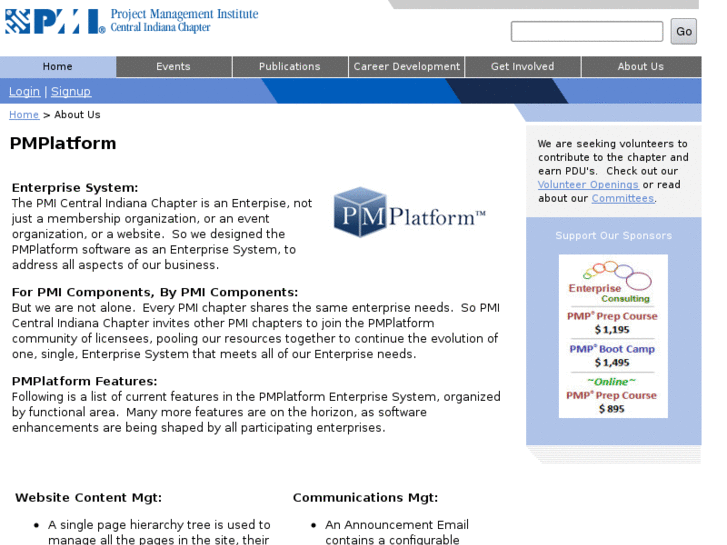The image size is (727, 545).
Task: Click the 'Website Content Mgt:' heading
Action: point(89,498)
